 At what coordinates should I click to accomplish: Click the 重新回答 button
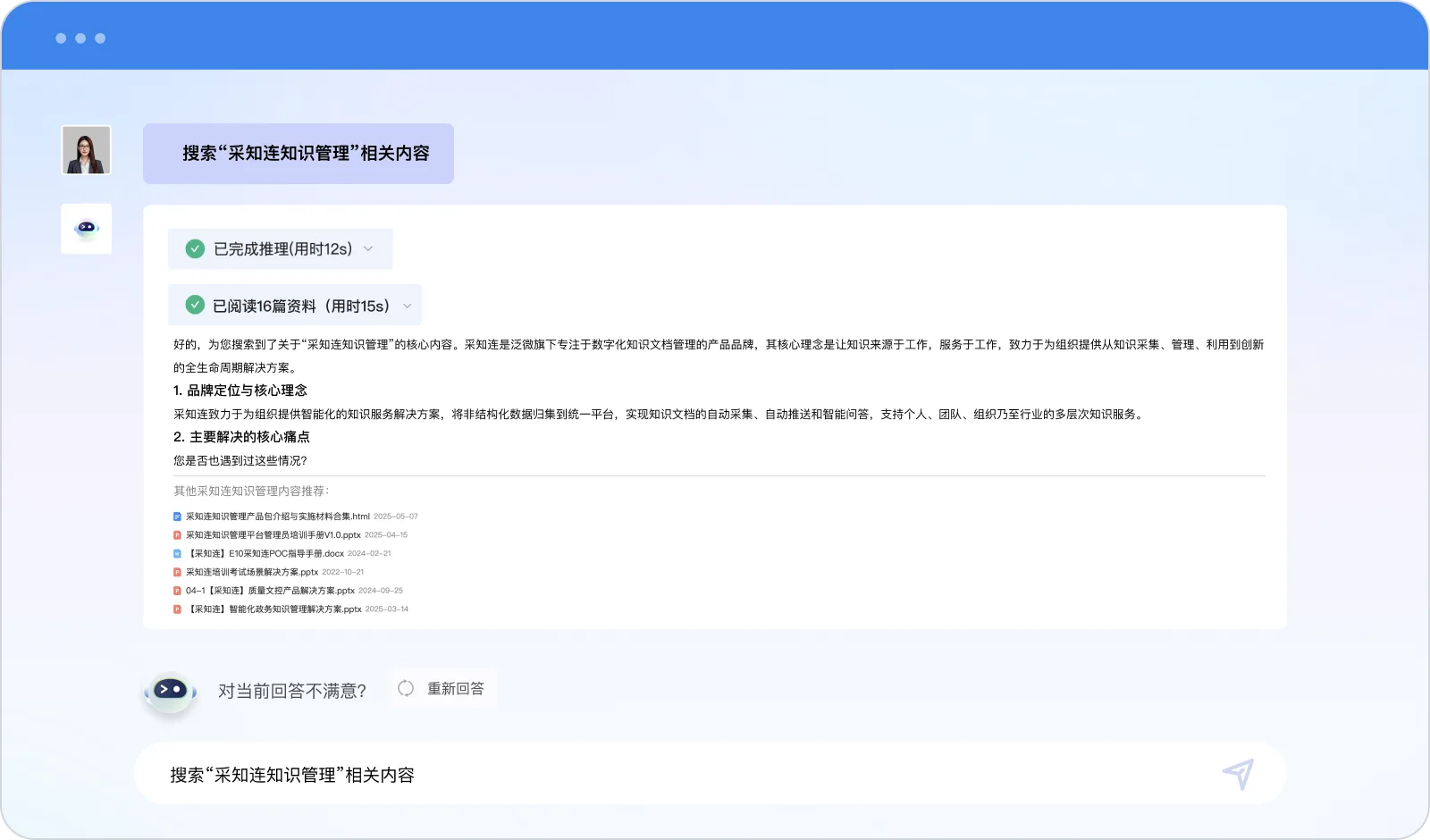tap(442, 689)
